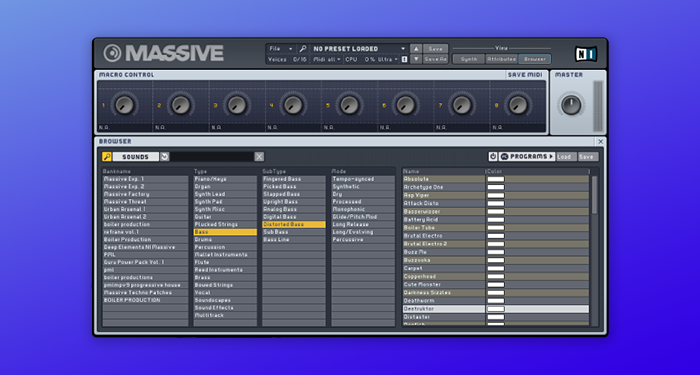Click color swatch for Destruktor preset

click(496, 309)
